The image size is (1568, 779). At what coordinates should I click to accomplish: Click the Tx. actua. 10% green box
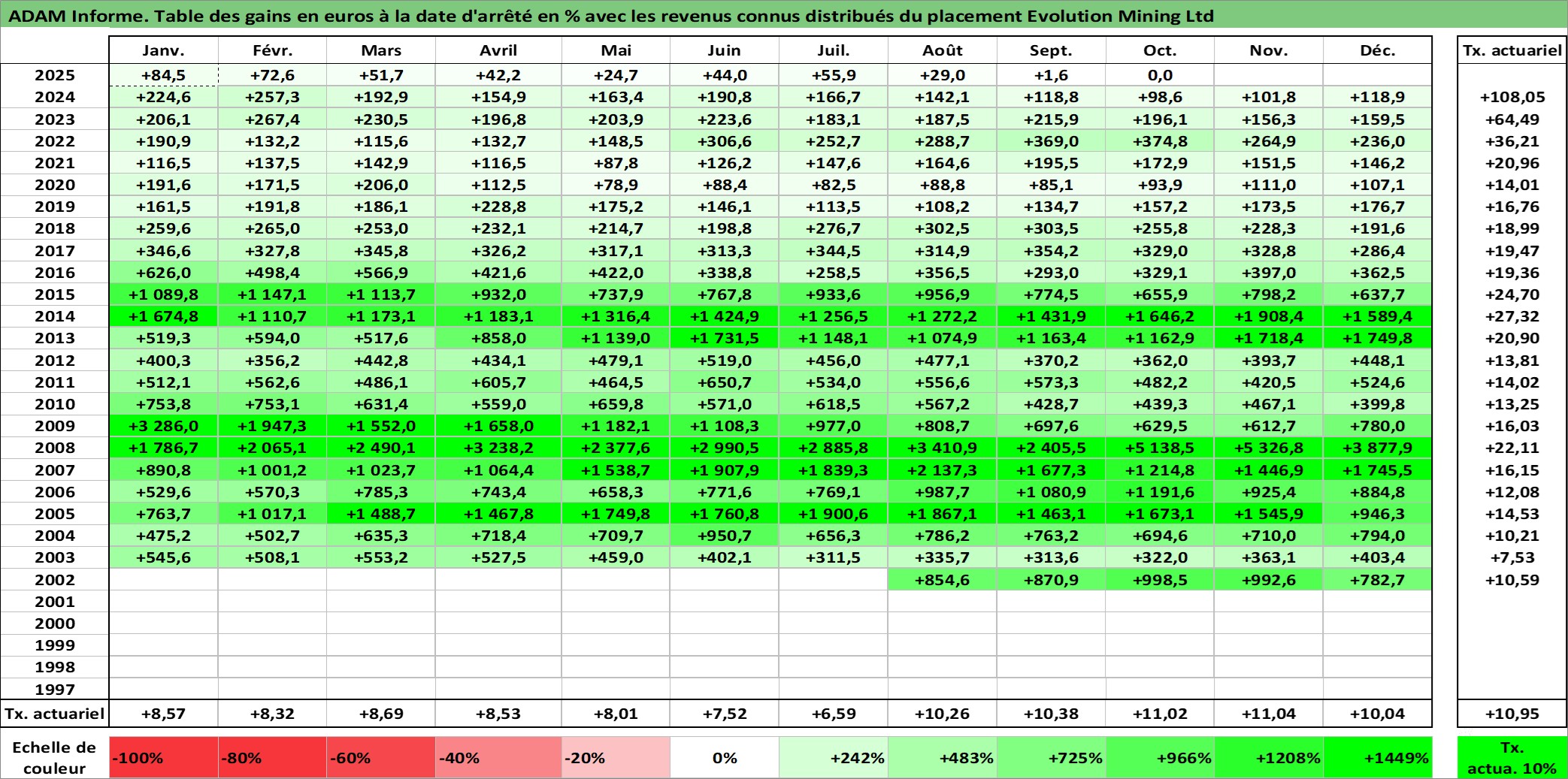[x=1512, y=757]
